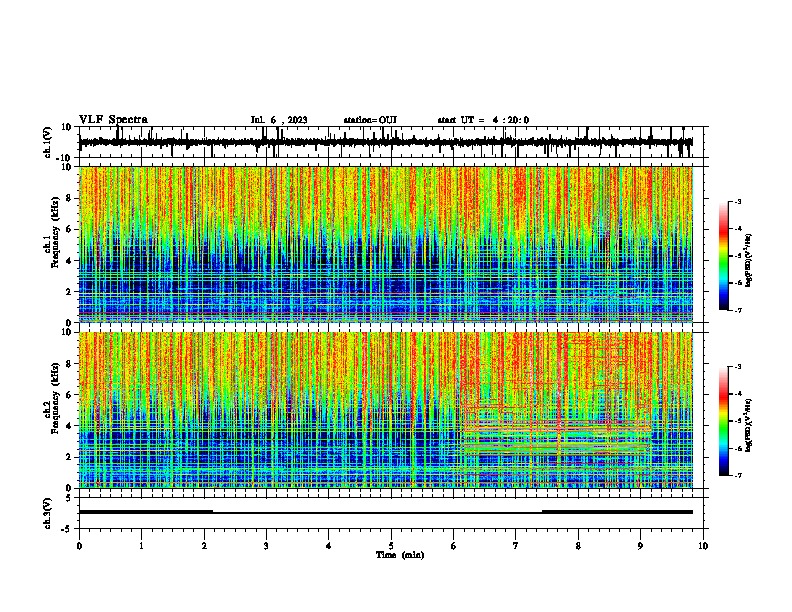Click the ch.2 colorbar log(PSD) label

[x=749, y=425]
